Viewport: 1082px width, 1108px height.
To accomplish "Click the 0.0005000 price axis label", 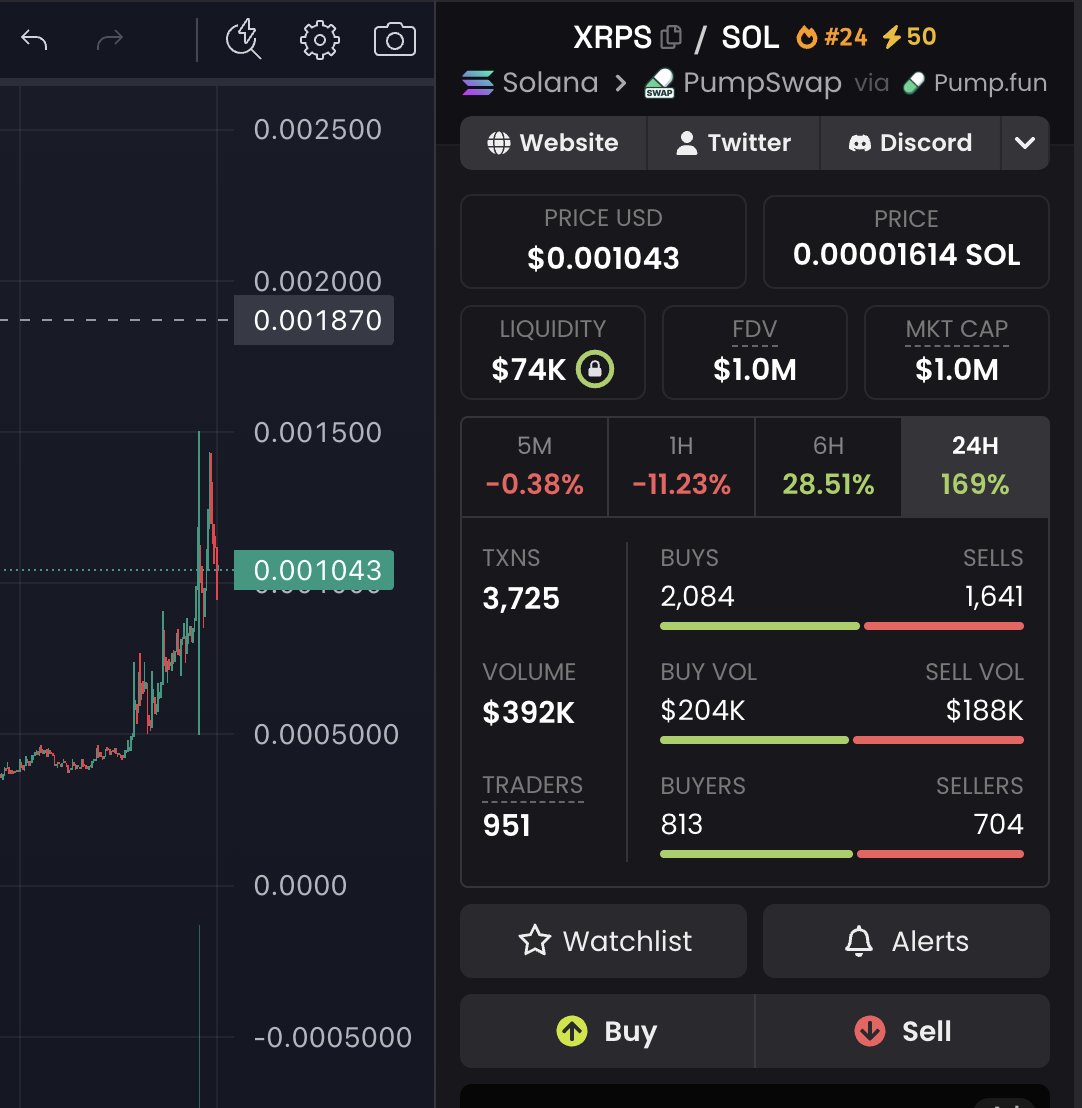I will point(327,735).
